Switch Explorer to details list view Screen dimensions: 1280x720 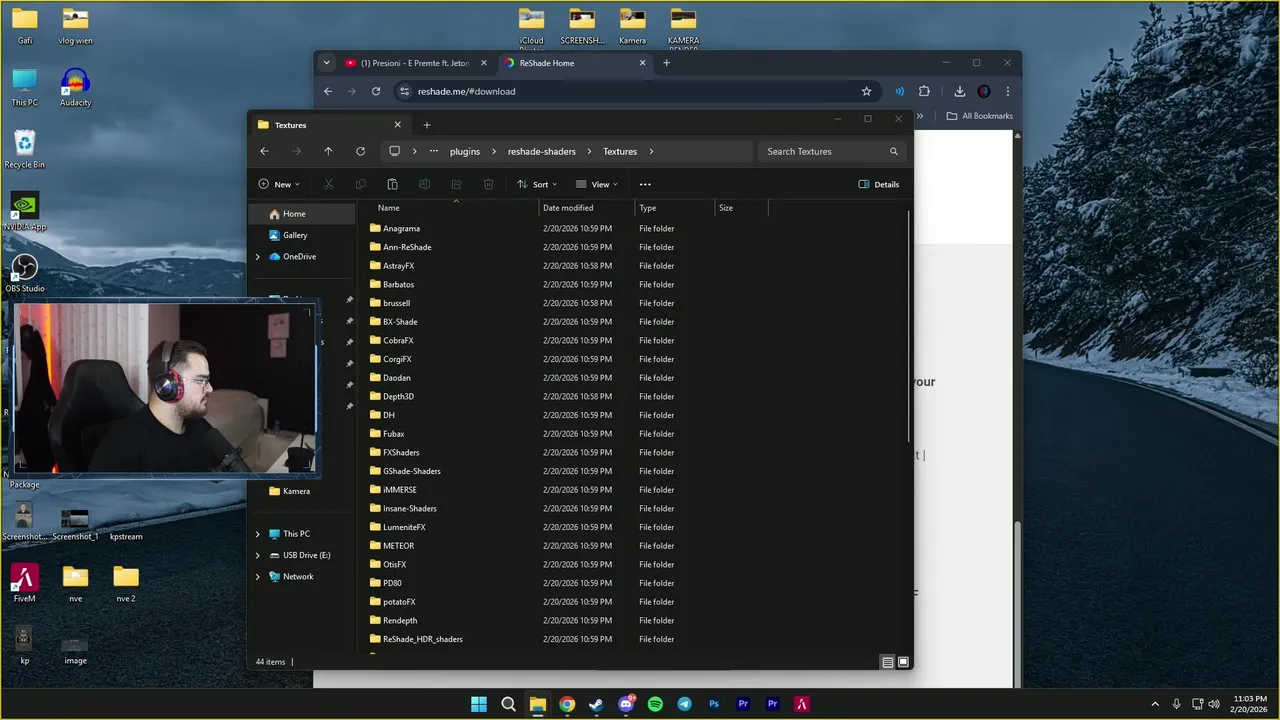click(887, 662)
